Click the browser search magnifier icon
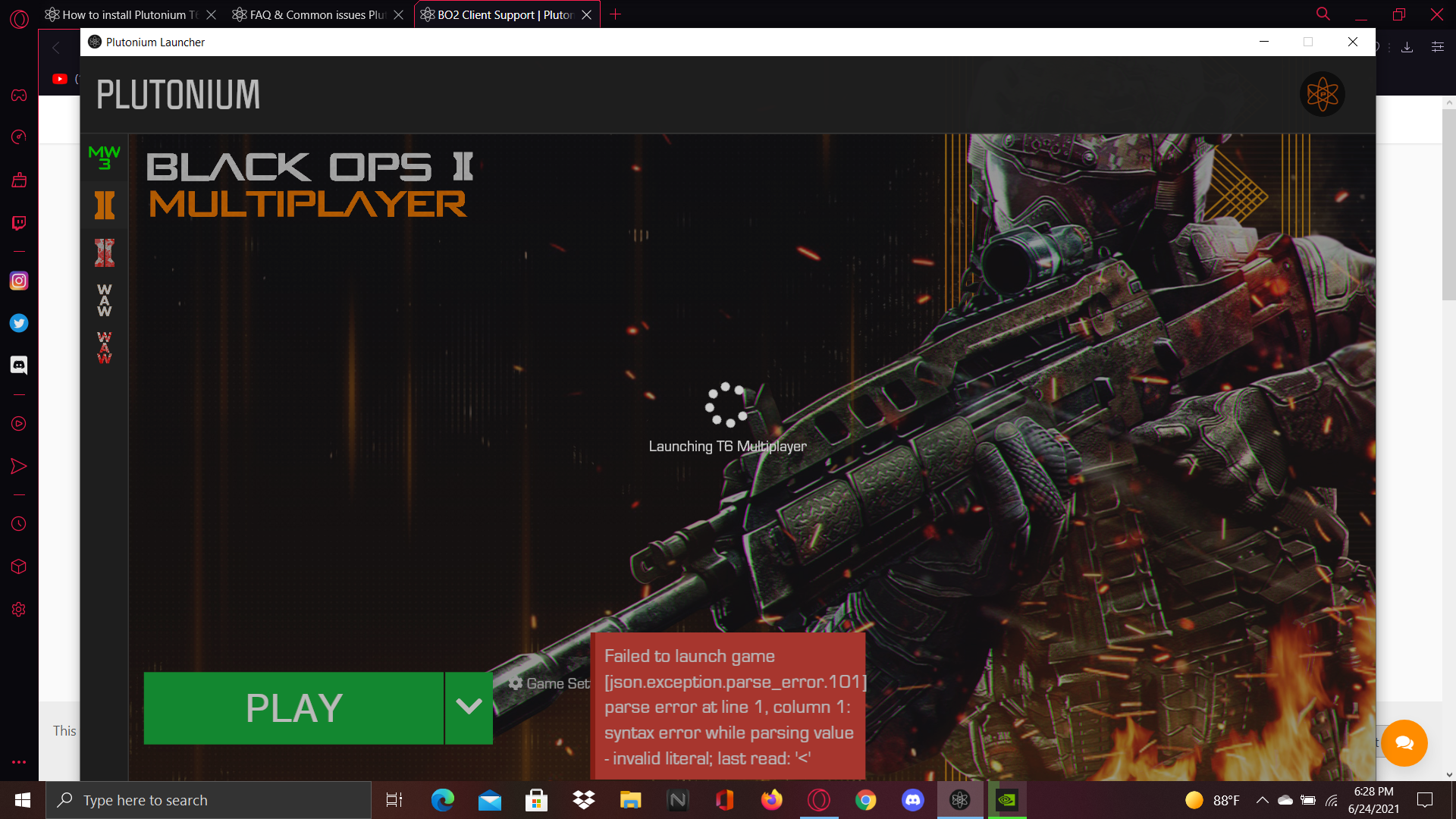Viewport: 1456px width, 819px height. (1323, 14)
